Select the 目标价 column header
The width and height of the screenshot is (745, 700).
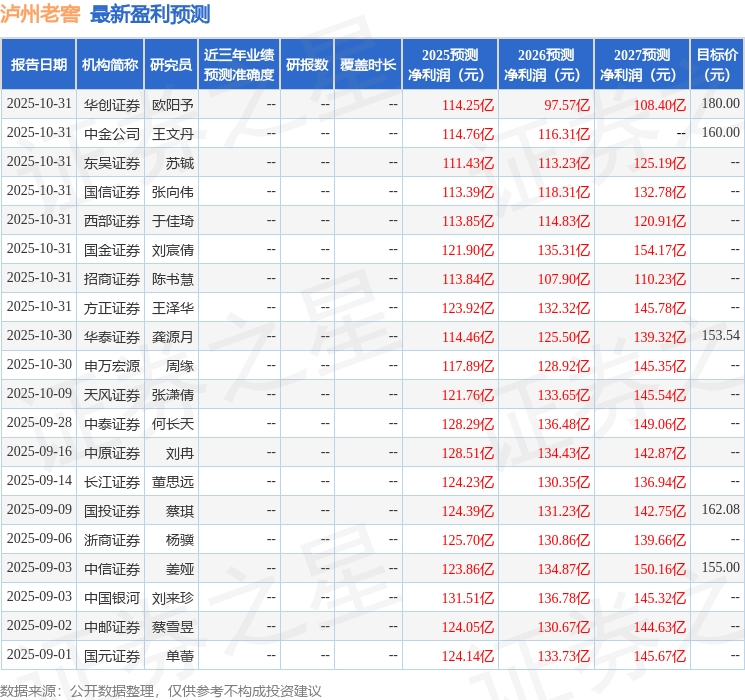pyautogui.click(x=717, y=65)
